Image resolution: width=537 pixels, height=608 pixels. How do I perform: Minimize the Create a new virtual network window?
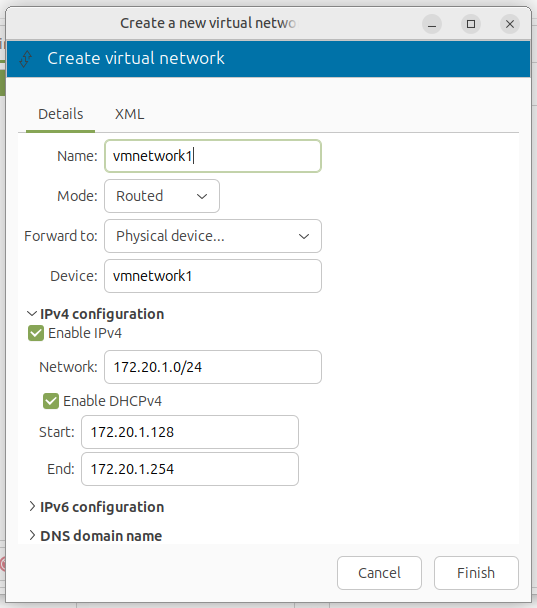tap(432, 24)
